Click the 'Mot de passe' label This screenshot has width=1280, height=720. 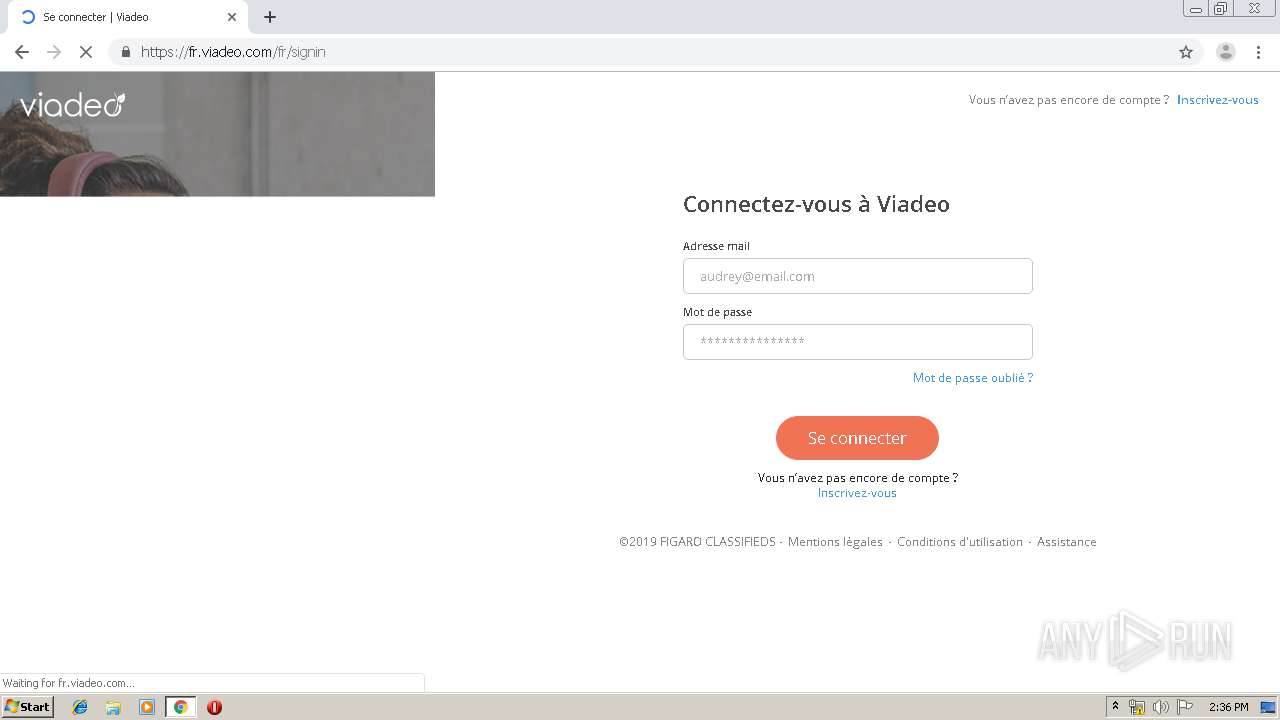click(x=717, y=312)
